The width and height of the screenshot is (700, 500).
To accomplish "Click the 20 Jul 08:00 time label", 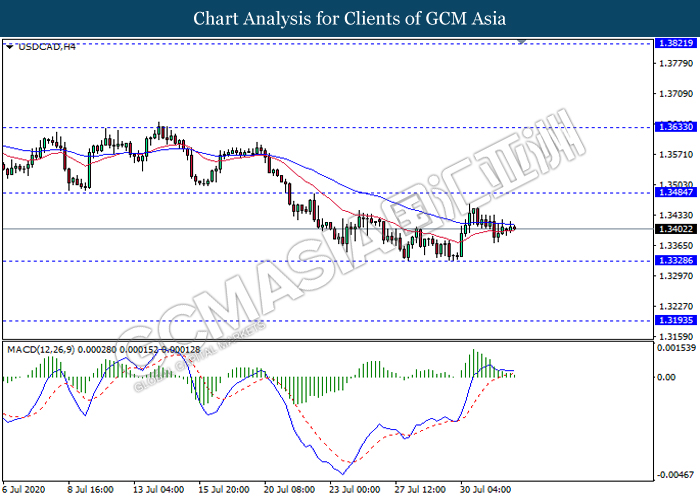I will pyautogui.click(x=289, y=490).
